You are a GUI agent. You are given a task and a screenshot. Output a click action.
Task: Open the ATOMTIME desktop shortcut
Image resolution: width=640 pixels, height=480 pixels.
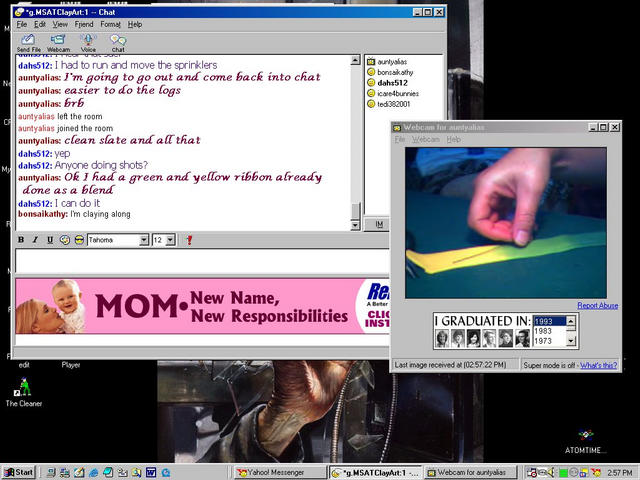tap(586, 442)
